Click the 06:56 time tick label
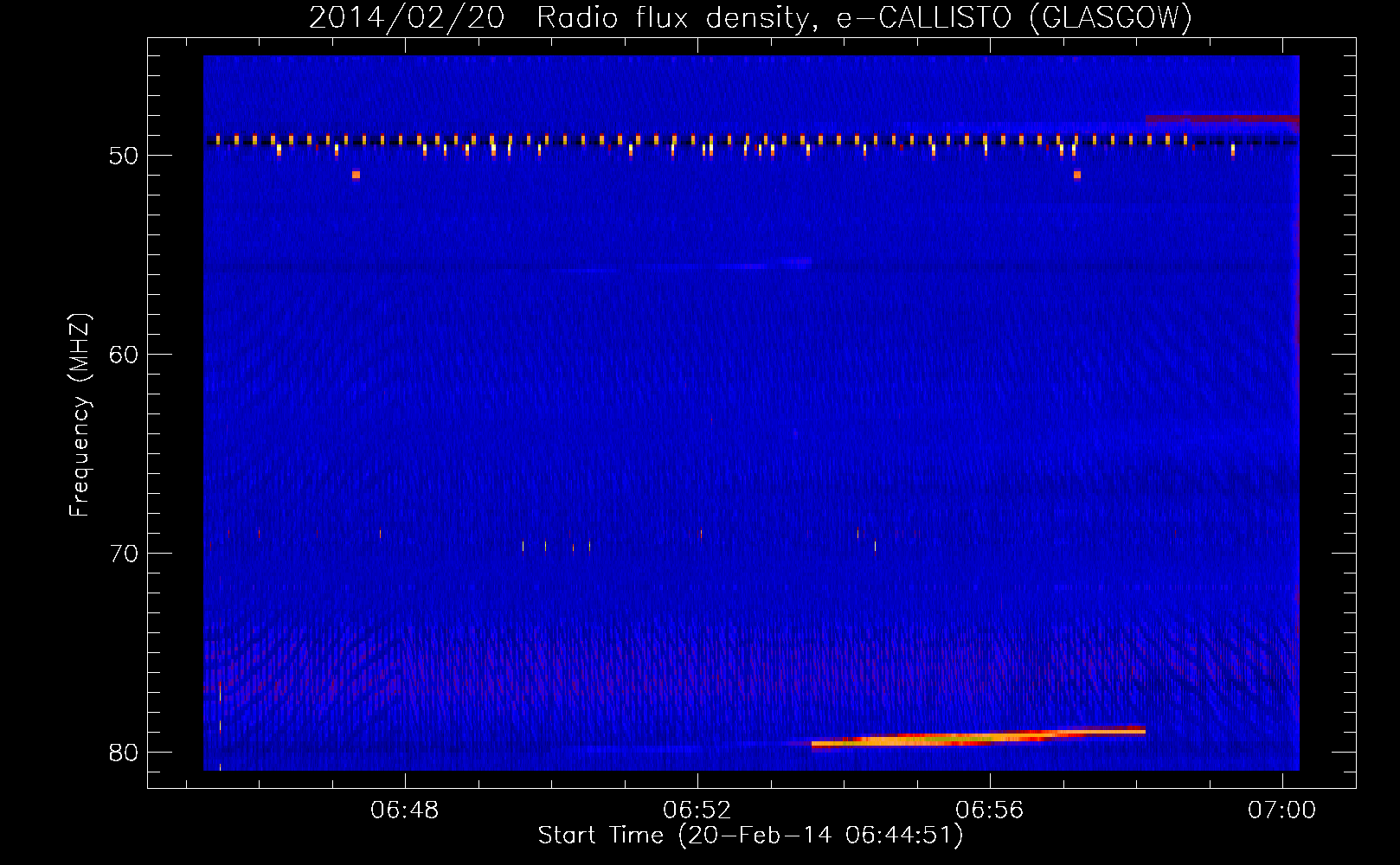Screen dimensions: 1400x865 pyautogui.click(x=990, y=811)
